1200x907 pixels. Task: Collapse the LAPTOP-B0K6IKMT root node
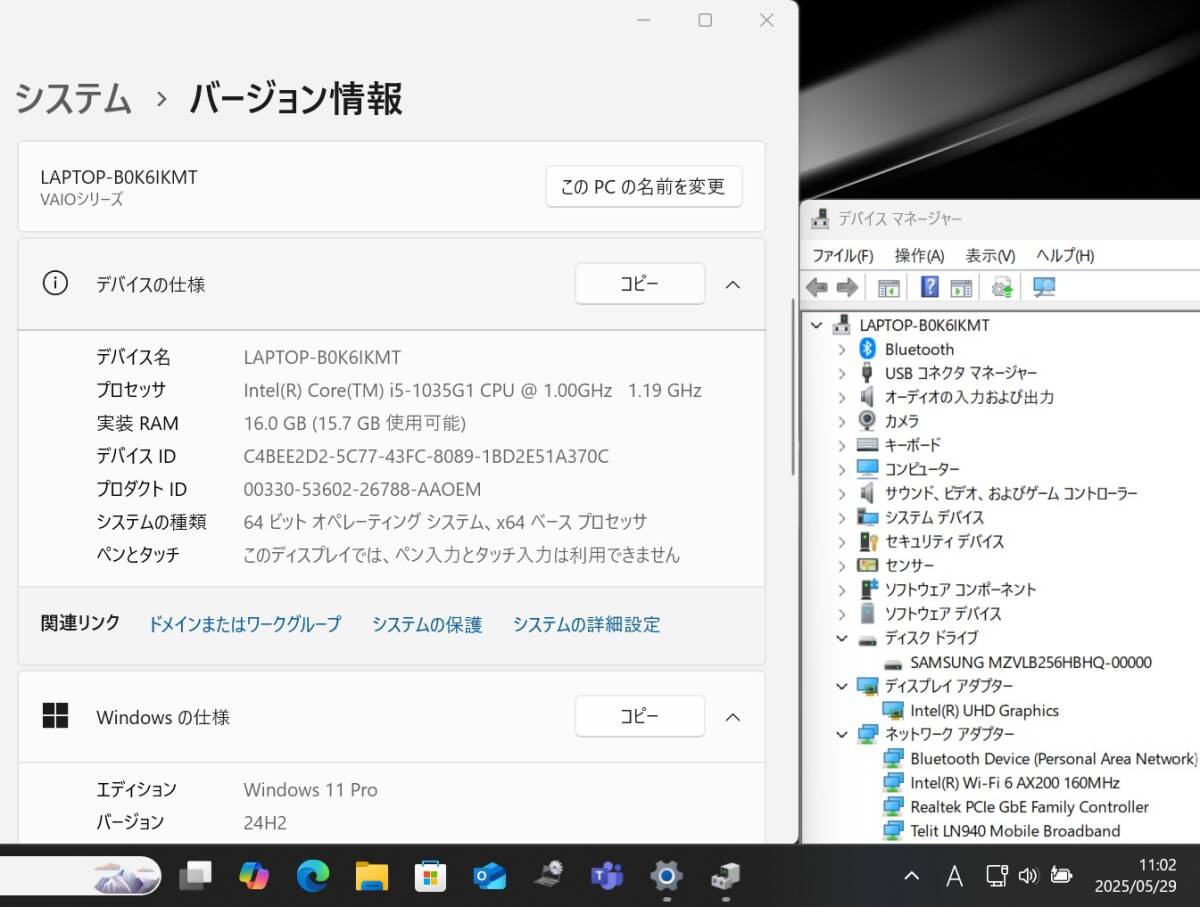coord(817,325)
